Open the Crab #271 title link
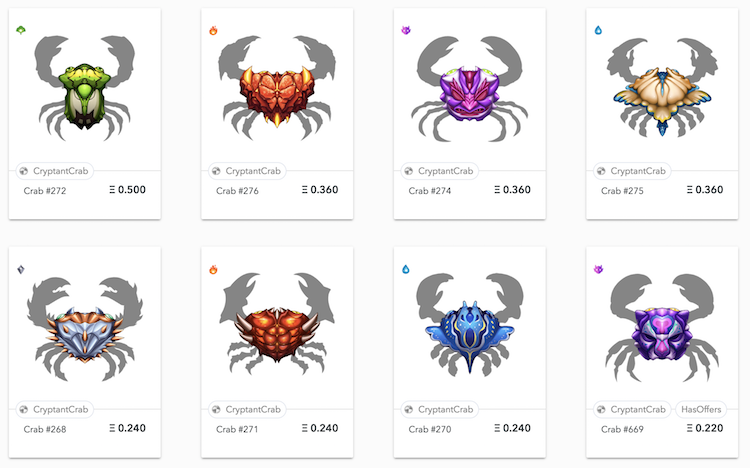The image size is (750, 468). pos(237,429)
